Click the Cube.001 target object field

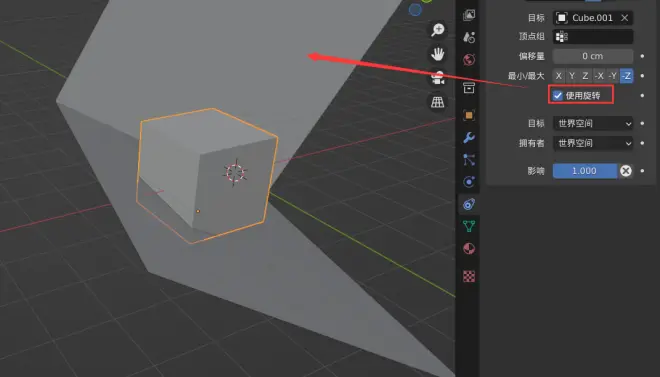pos(593,18)
